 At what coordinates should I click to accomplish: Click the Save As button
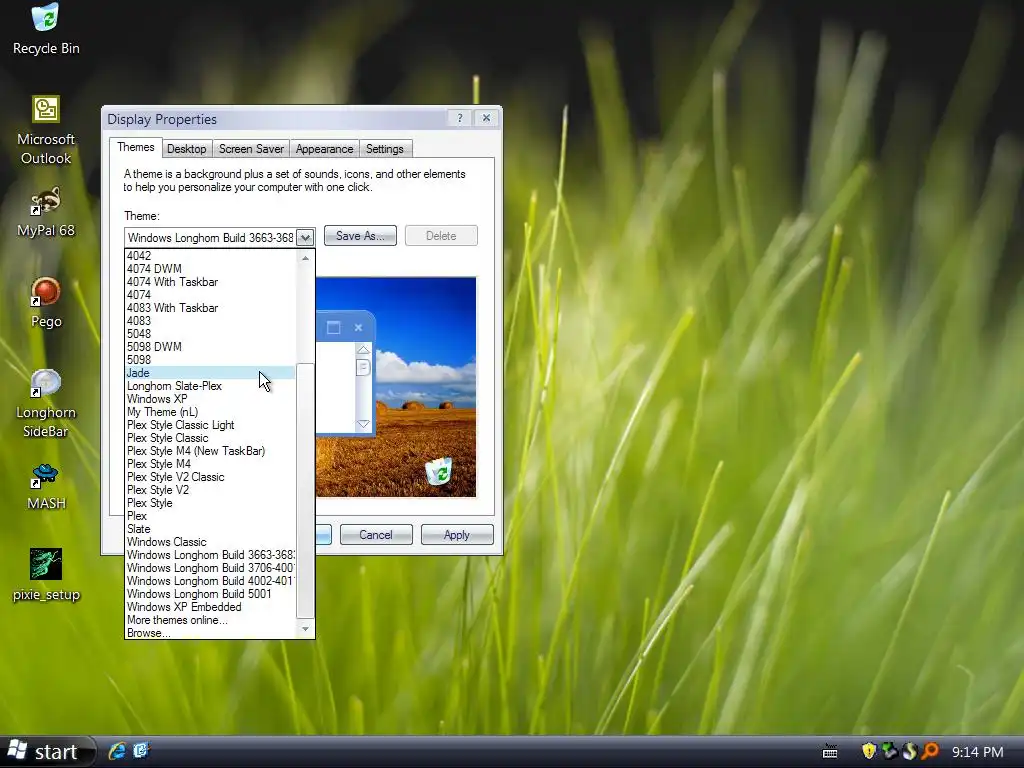(x=360, y=236)
